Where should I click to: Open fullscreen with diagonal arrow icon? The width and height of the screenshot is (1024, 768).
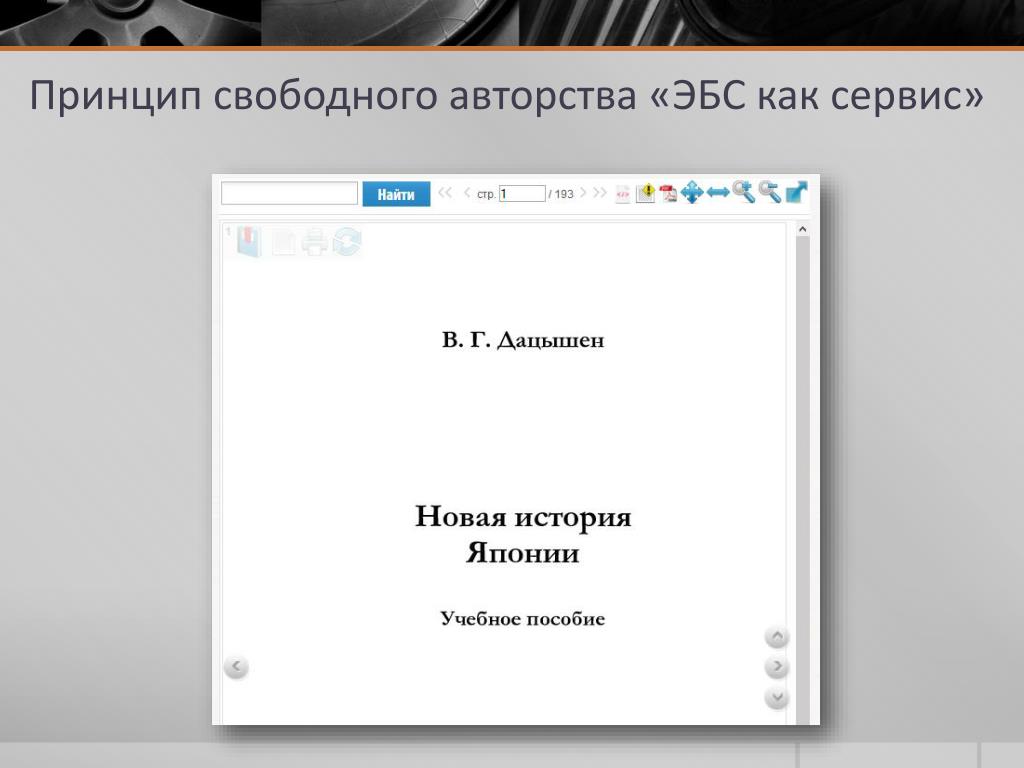tap(797, 192)
